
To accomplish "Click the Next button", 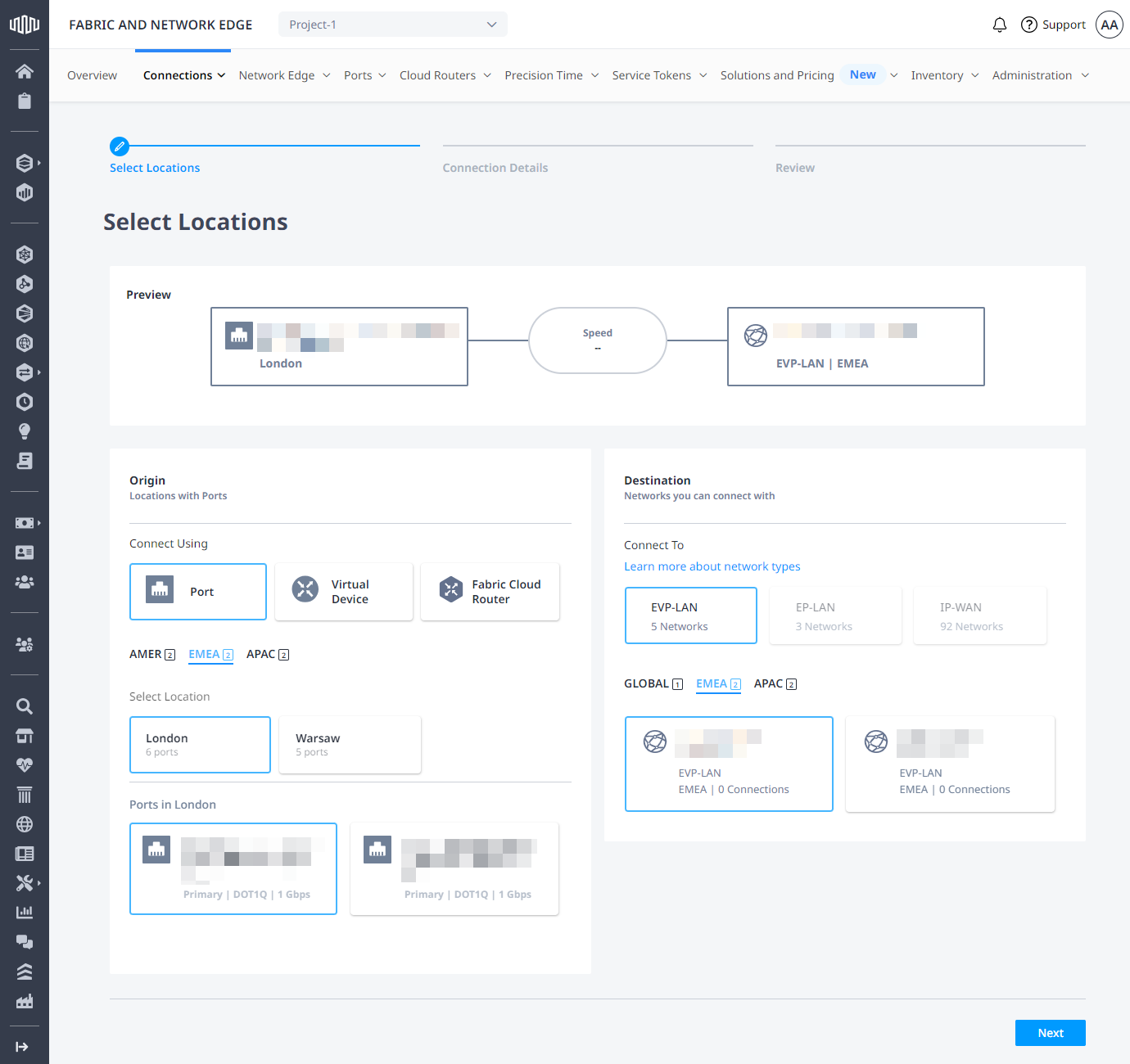I will tap(1051, 1033).
